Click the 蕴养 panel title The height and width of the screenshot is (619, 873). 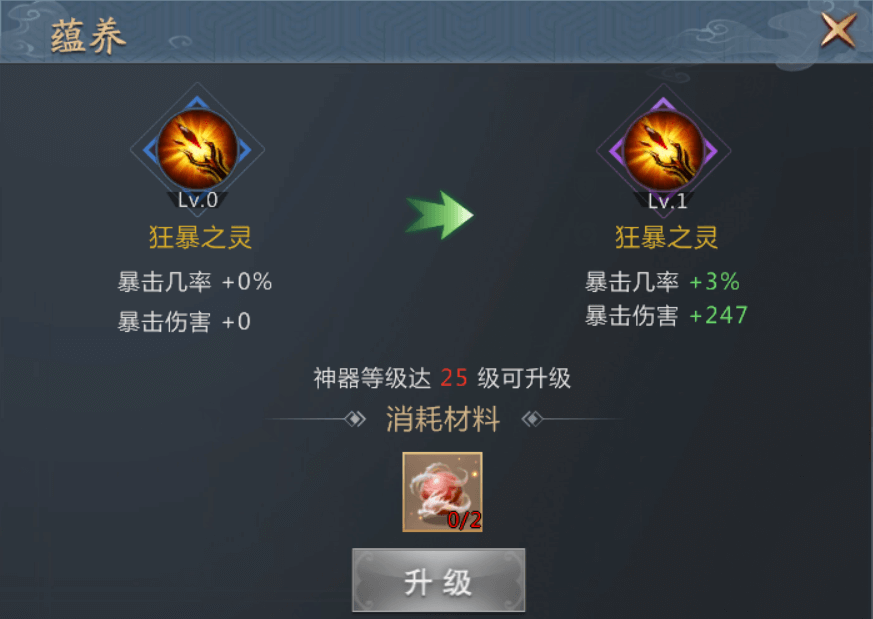(x=88, y=37)
